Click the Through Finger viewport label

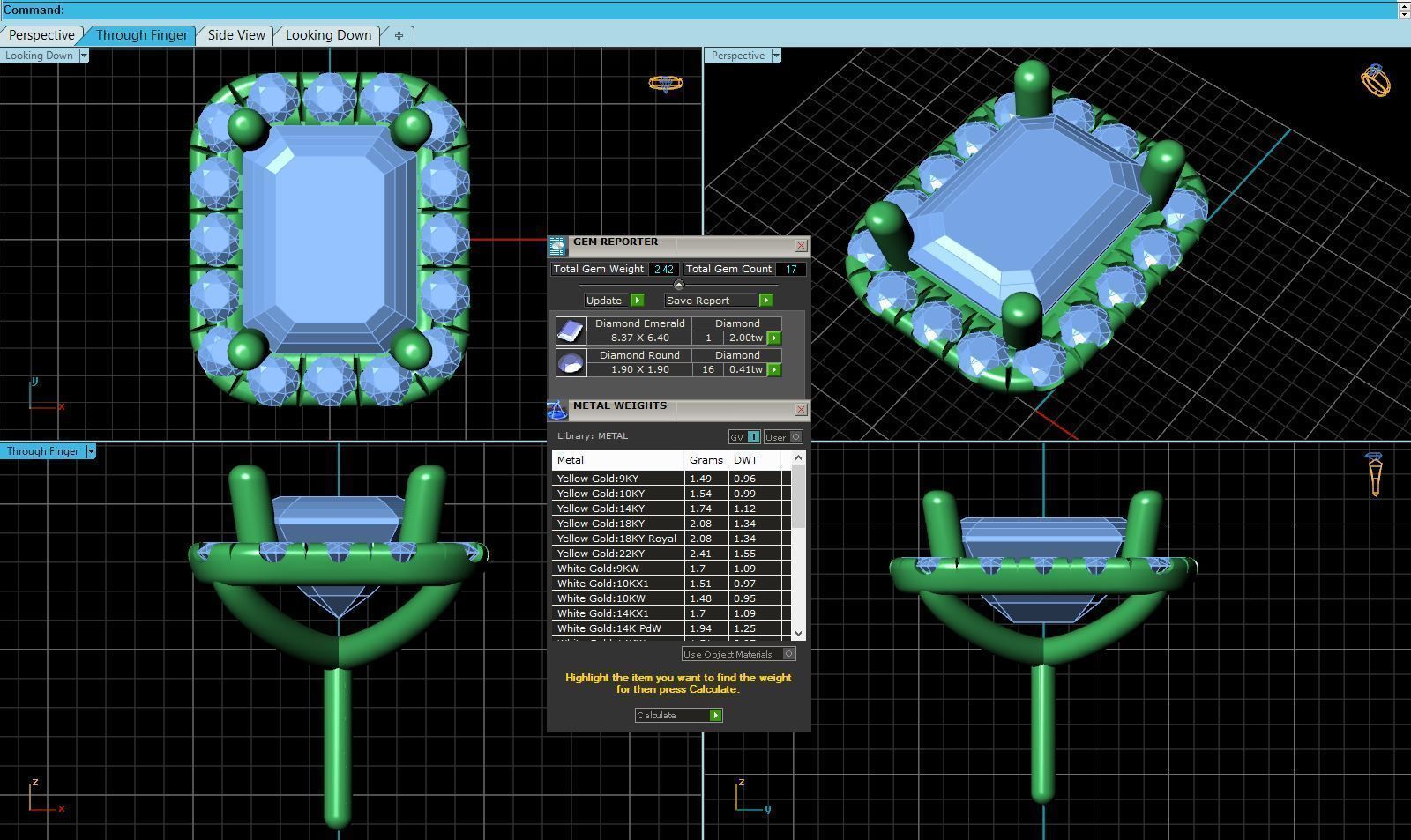point(42,451)
